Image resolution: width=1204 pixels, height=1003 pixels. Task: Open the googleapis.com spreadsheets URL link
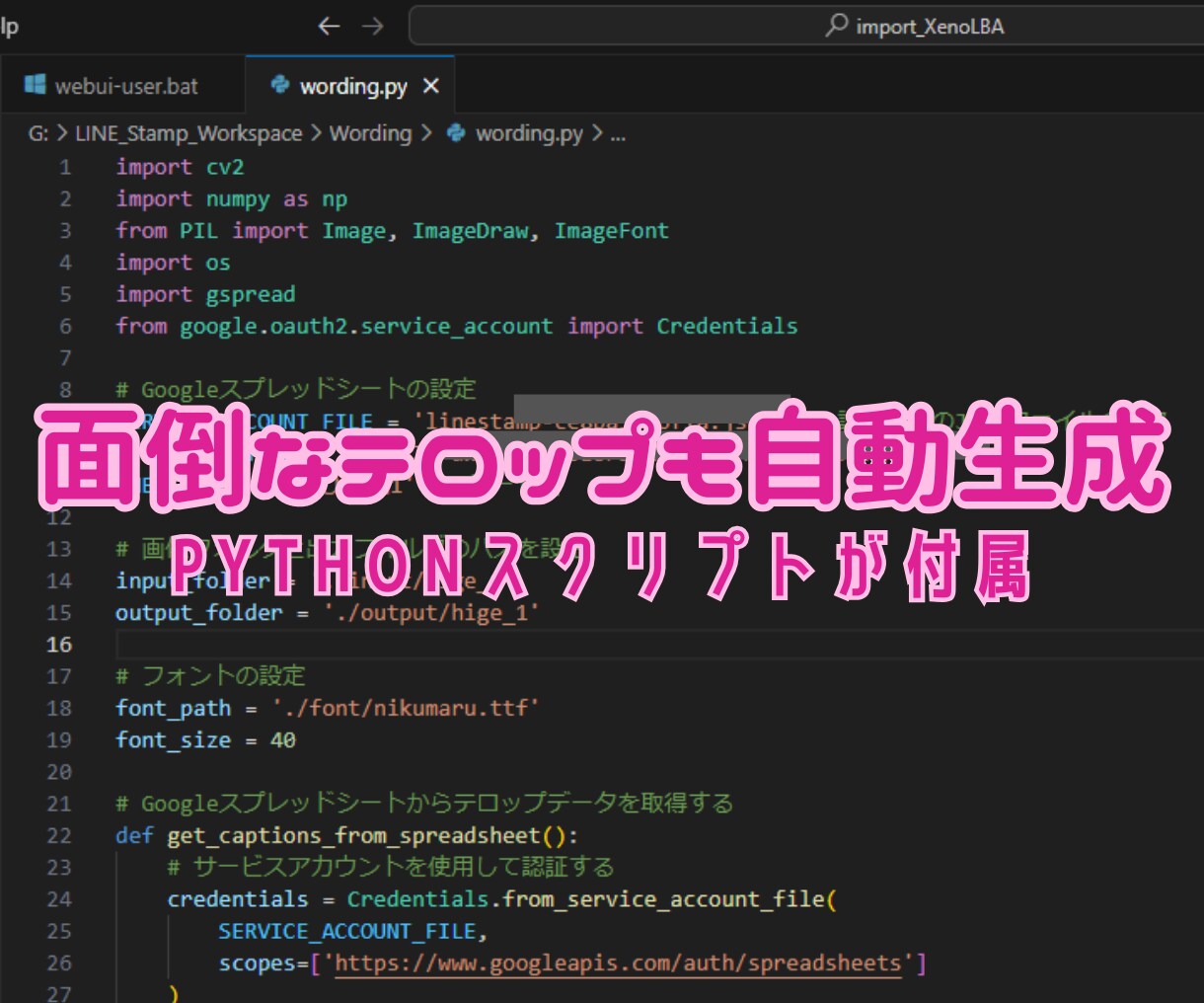coord(619,963)
